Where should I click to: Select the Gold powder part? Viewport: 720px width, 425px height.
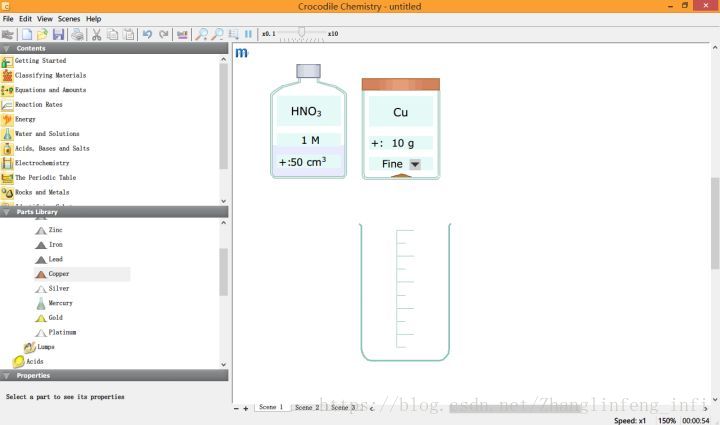[x=55, y=317]
